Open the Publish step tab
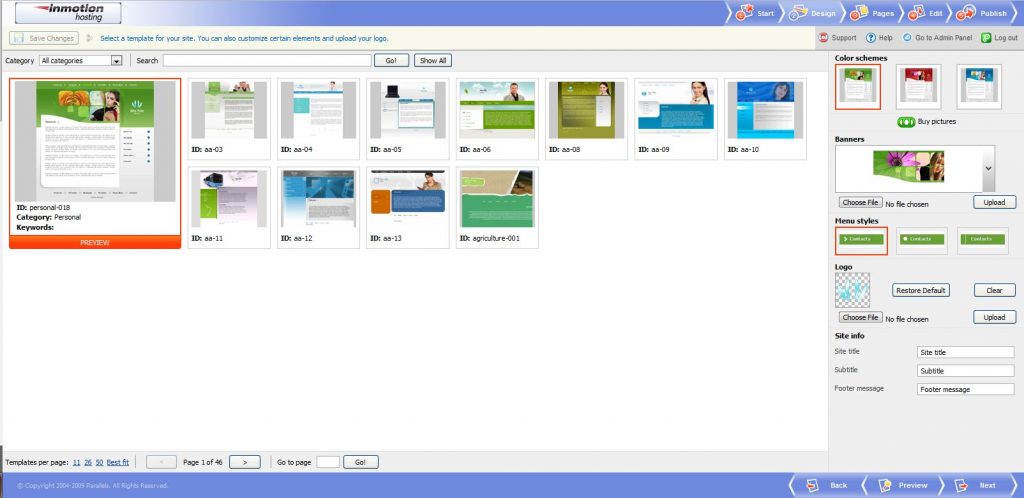 (983, 13)
